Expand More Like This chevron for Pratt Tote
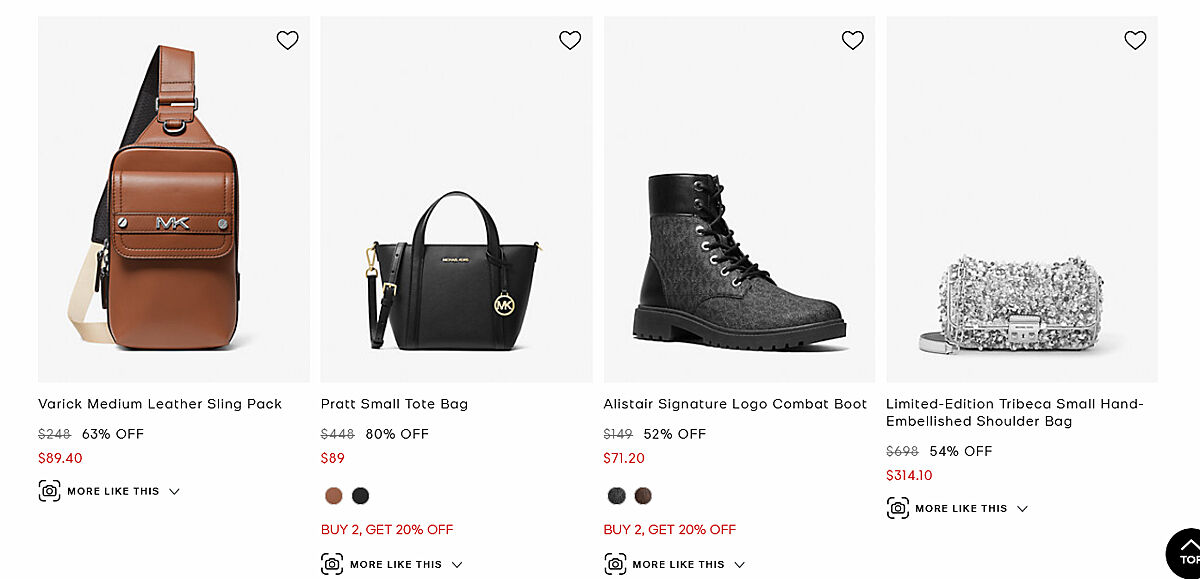 coord(457,565)
